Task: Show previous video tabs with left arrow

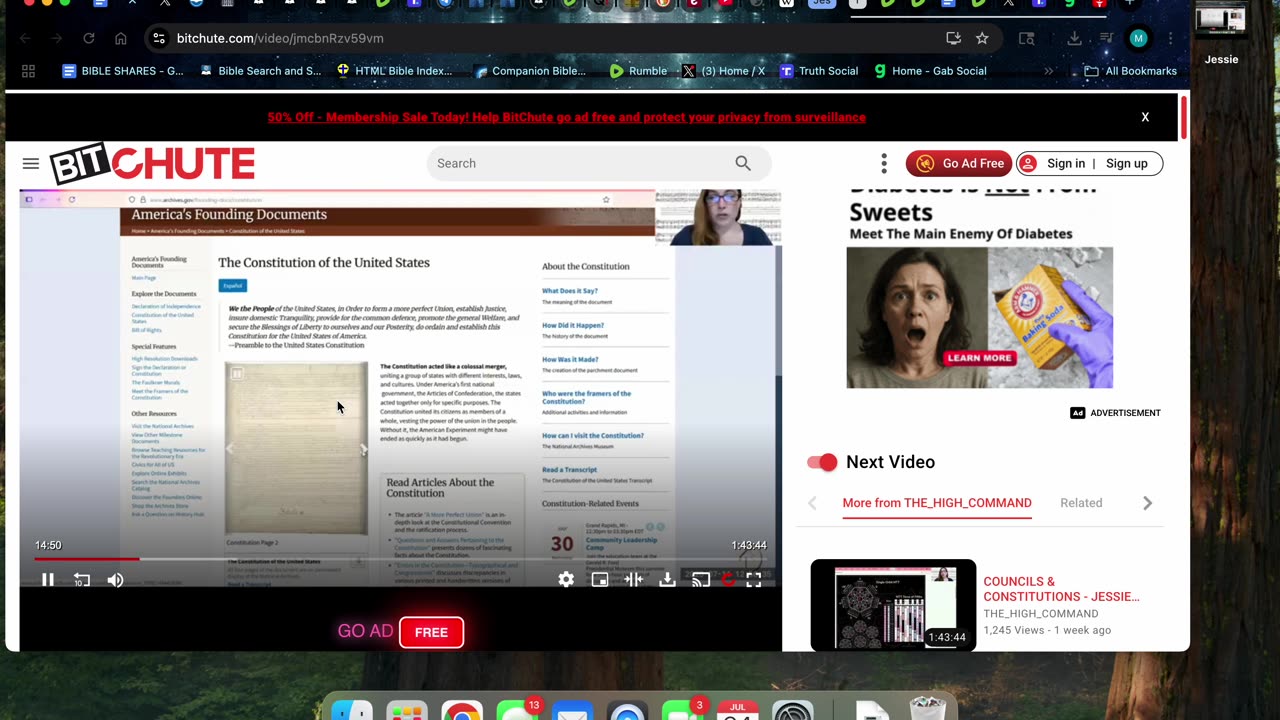Action: [812, 503]
